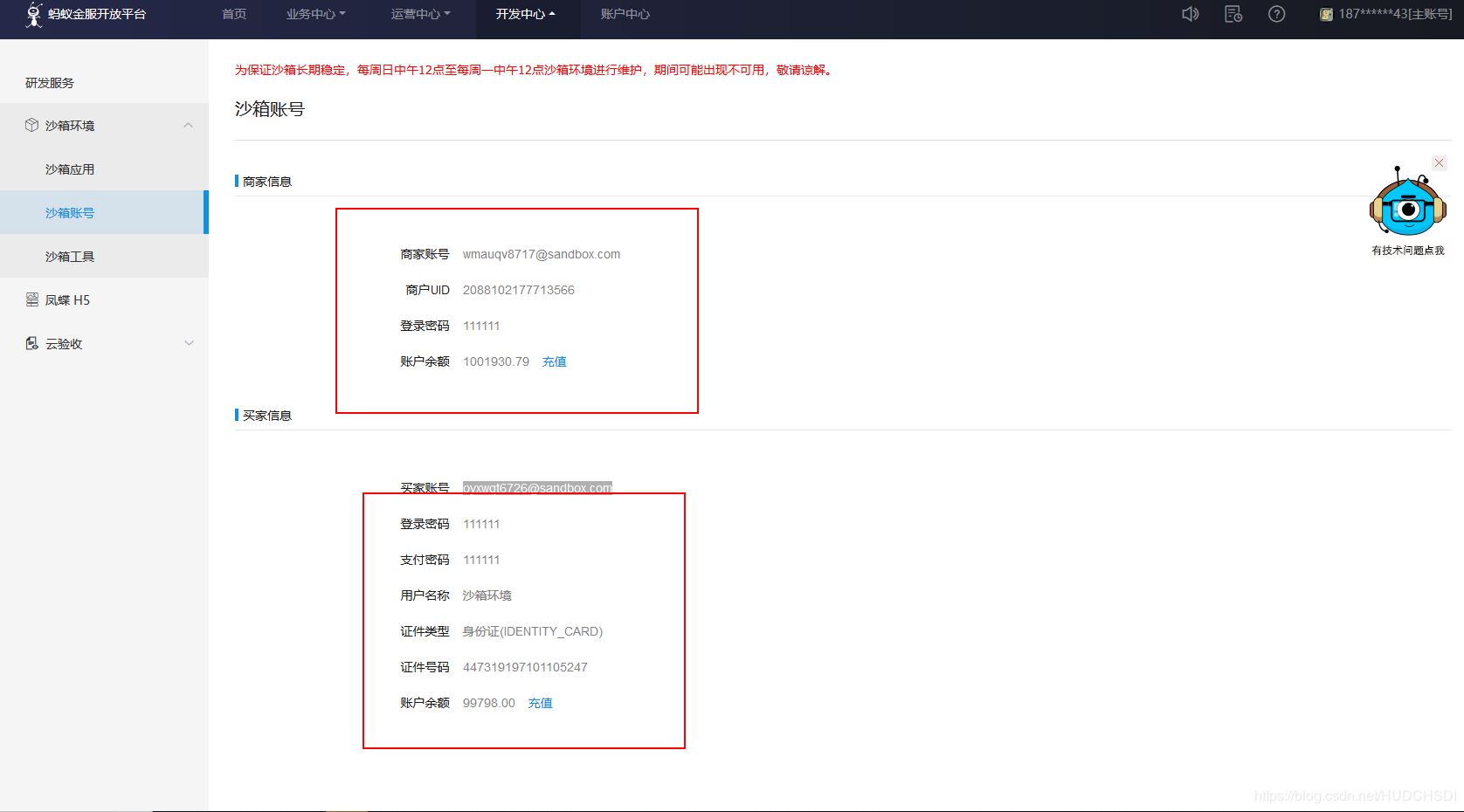Open the operation records icon in top bar
The width and height of the screenshot is (1464, 812).
[x=1233, y=13]
